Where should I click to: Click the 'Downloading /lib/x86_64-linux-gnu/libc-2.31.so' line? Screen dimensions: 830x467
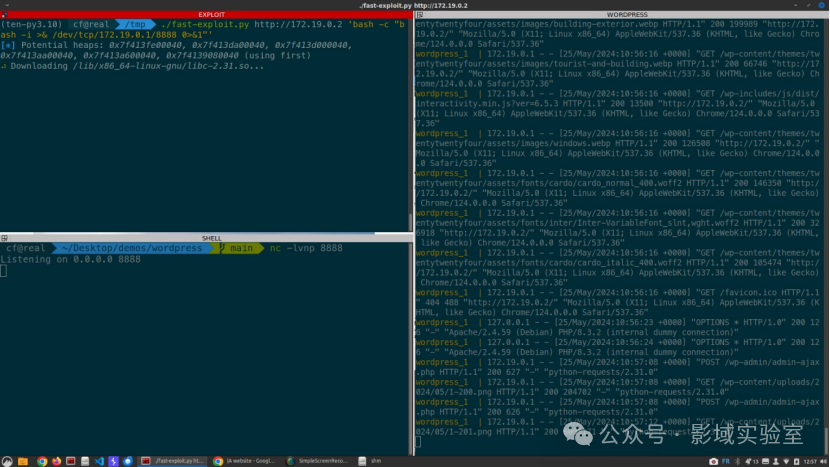pyautogui.click(x=132, y=66)
